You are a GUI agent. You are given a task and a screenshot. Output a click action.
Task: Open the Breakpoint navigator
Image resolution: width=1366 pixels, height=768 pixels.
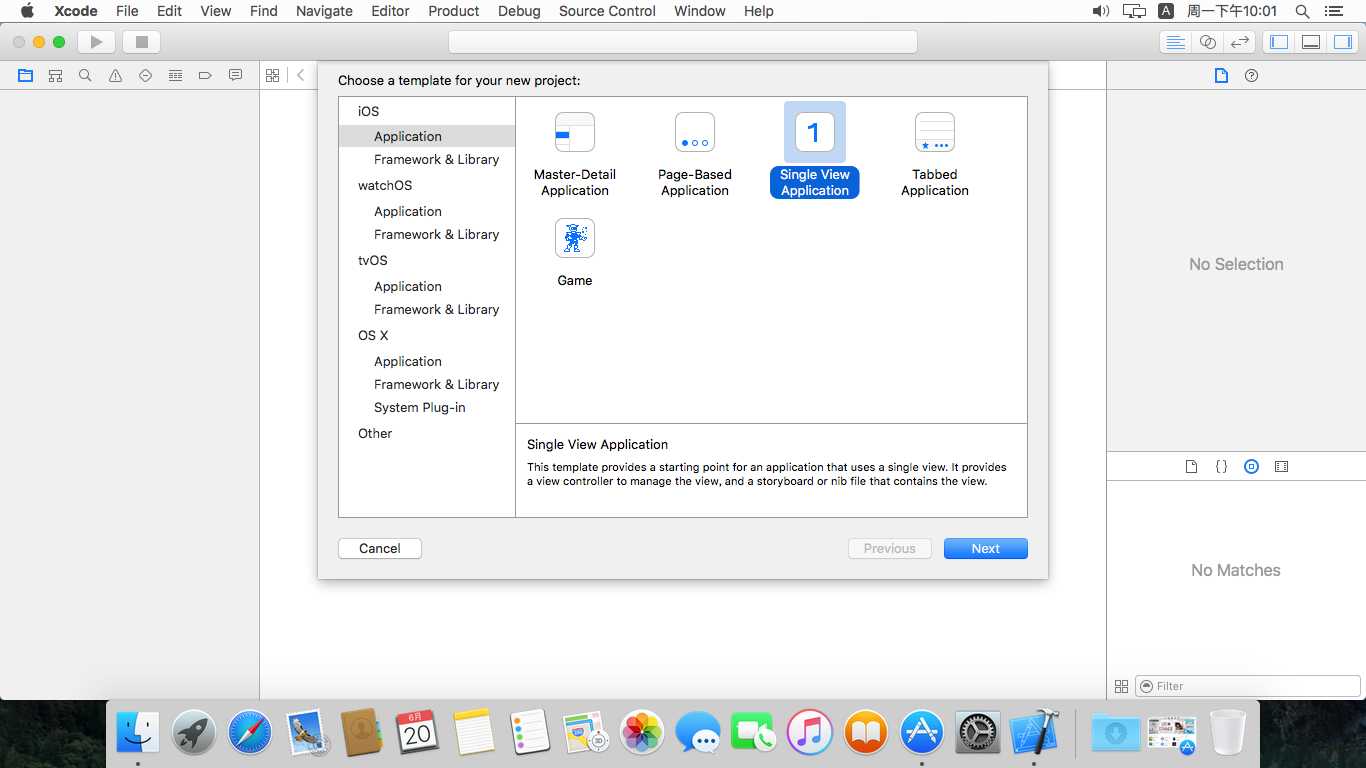(x=205, y=75)
